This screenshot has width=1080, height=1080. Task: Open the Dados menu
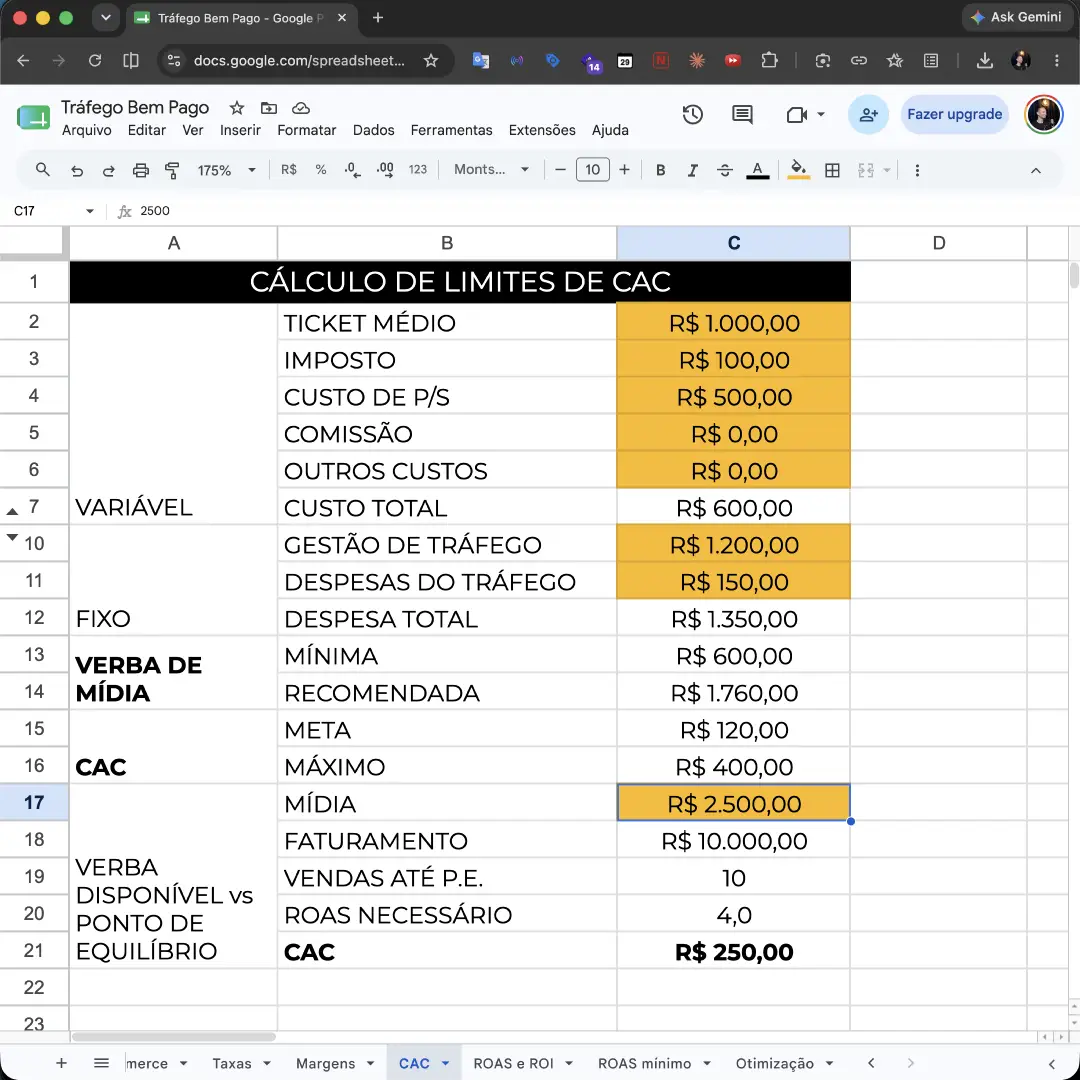(x=373, y=130)
